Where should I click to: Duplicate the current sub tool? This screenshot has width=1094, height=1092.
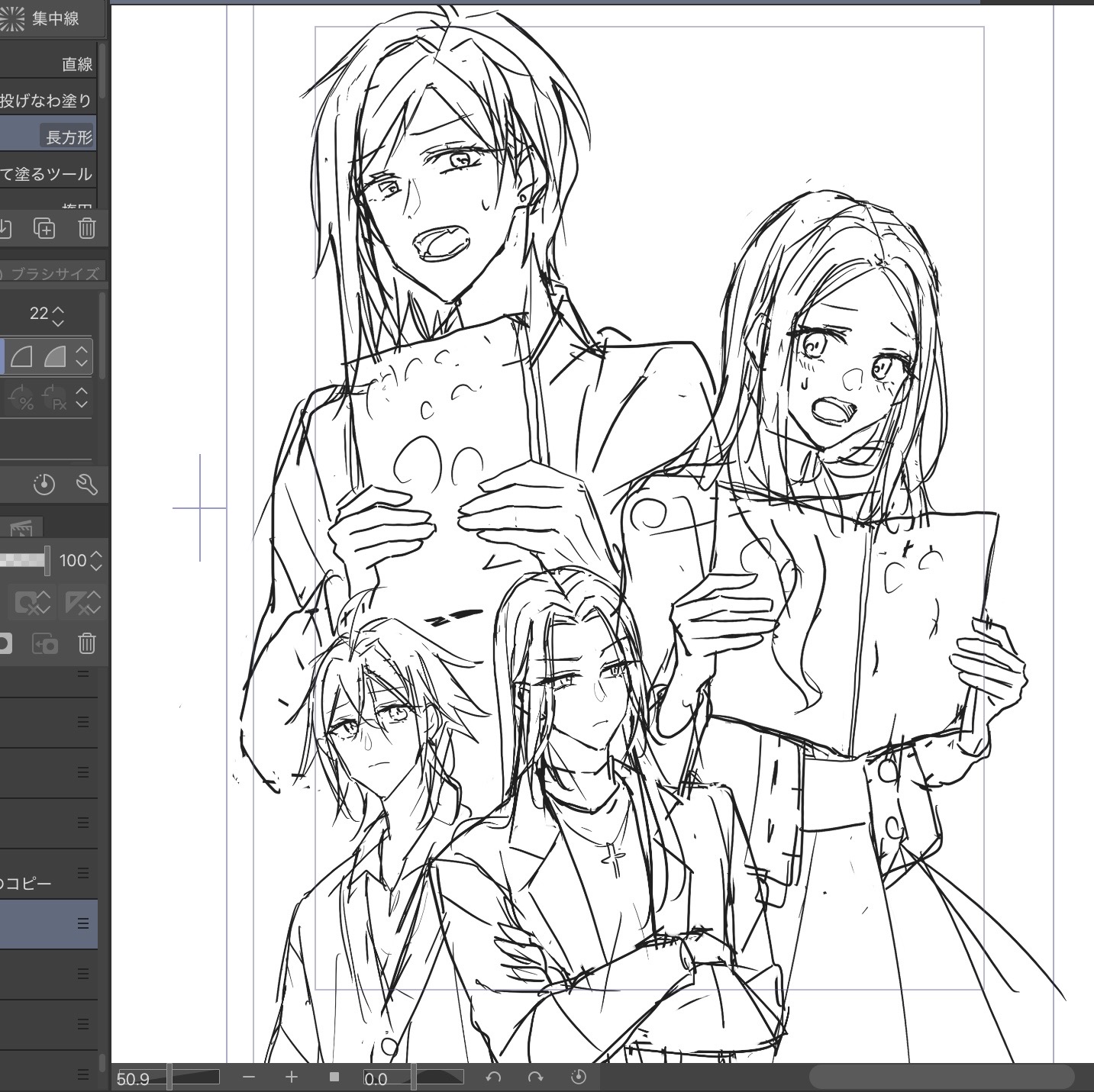pyautogui.click(x=44, y=228)
